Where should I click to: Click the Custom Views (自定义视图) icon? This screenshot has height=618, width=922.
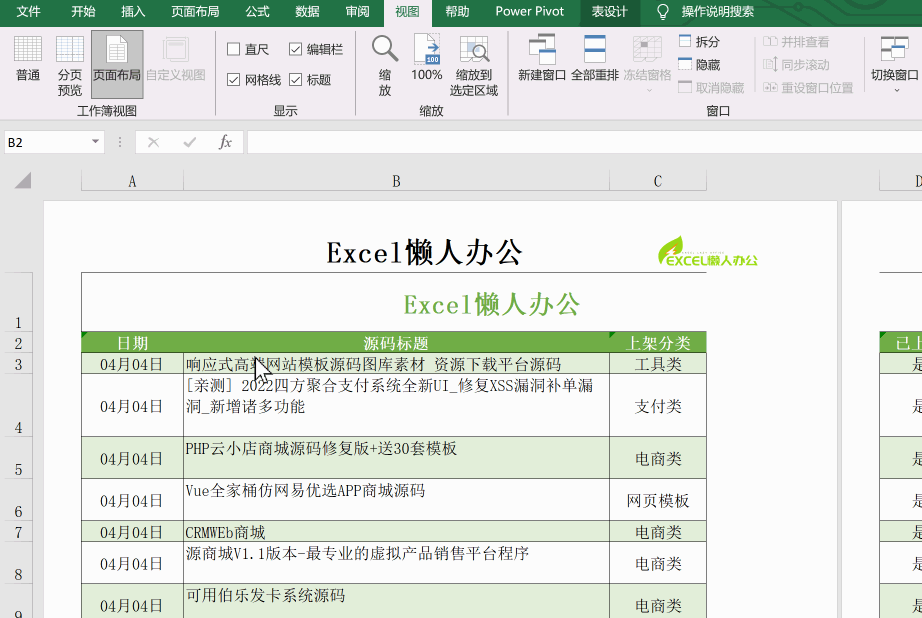coord(176,49)
